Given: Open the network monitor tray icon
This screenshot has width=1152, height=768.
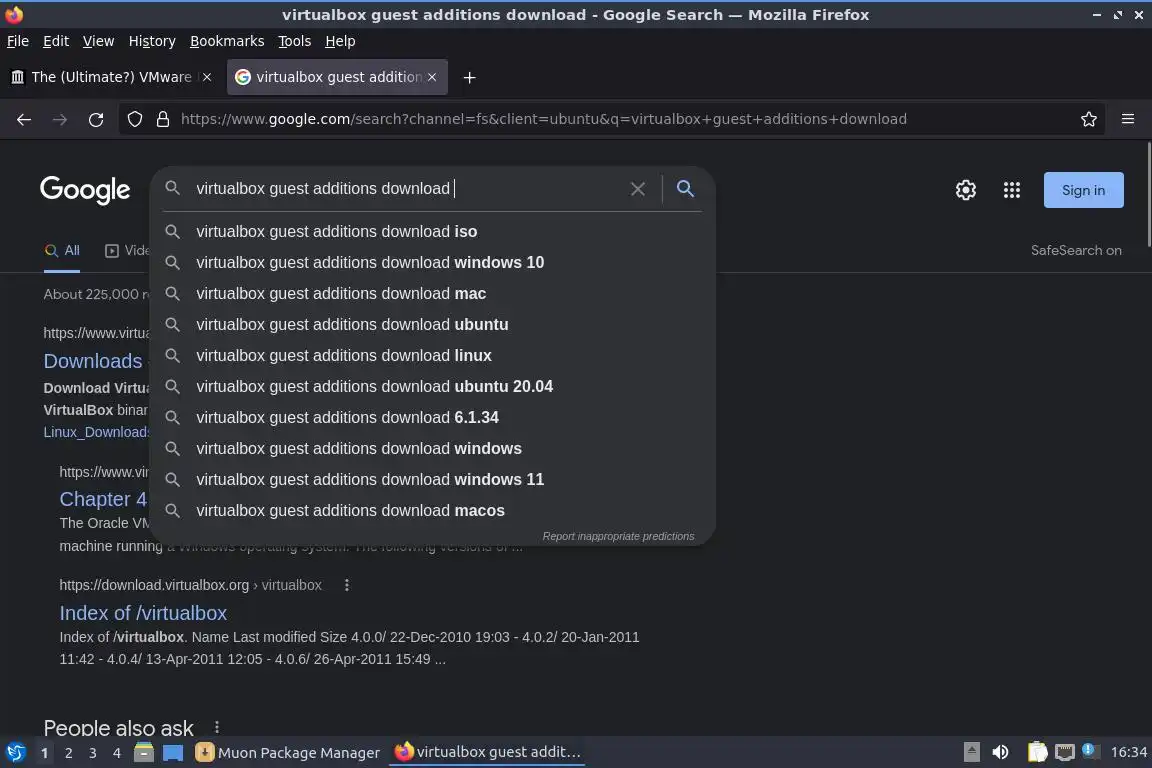Looking at the screenshot, I should tap(1065, 752).
